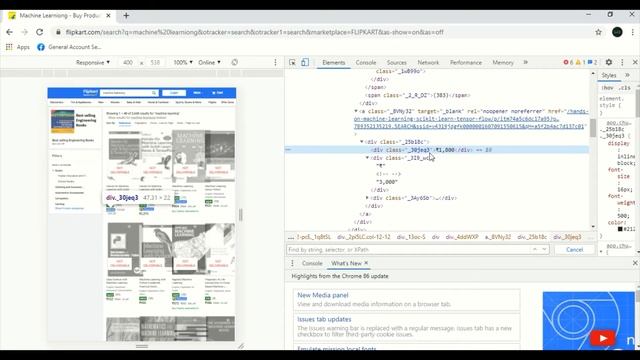Switch to the Elements tab
This screenshot has width=640, height=360.
click(333, 62)
